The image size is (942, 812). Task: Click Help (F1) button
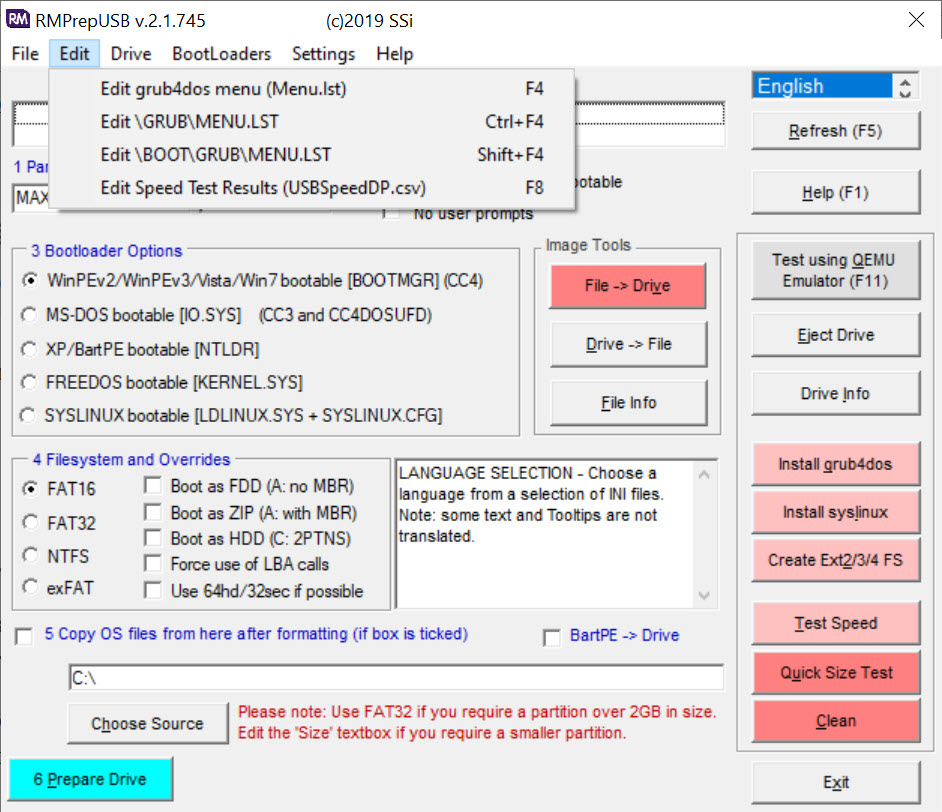point(835,193)
